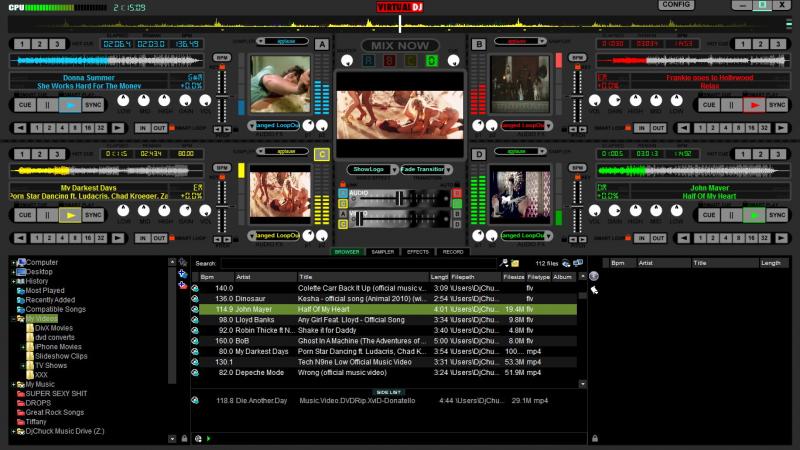Adjust the video crossfader handle
The width and height of the screenshot is (800, 450).
point(359,218)
